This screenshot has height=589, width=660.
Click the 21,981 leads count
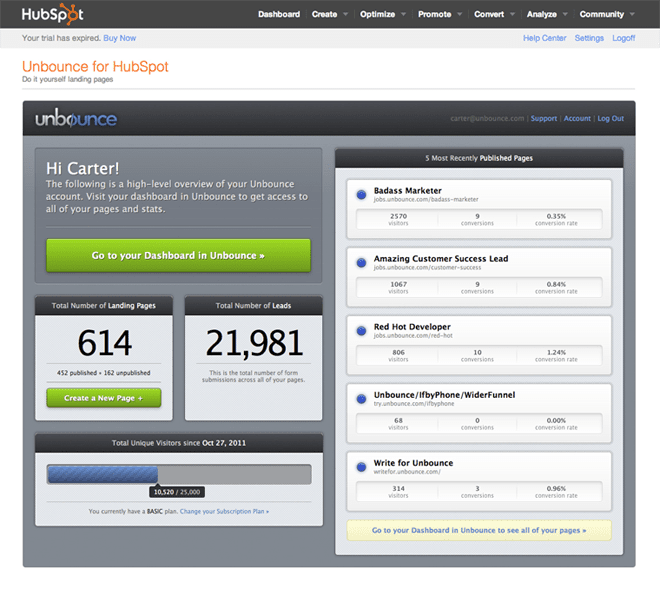point(254,343)
